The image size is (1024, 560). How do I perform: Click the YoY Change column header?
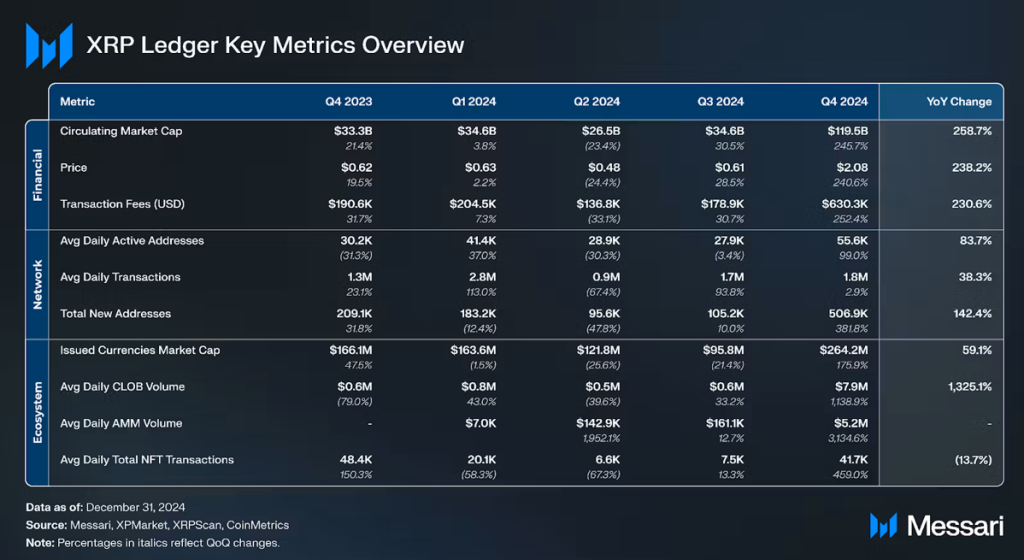tap(959, 102)
